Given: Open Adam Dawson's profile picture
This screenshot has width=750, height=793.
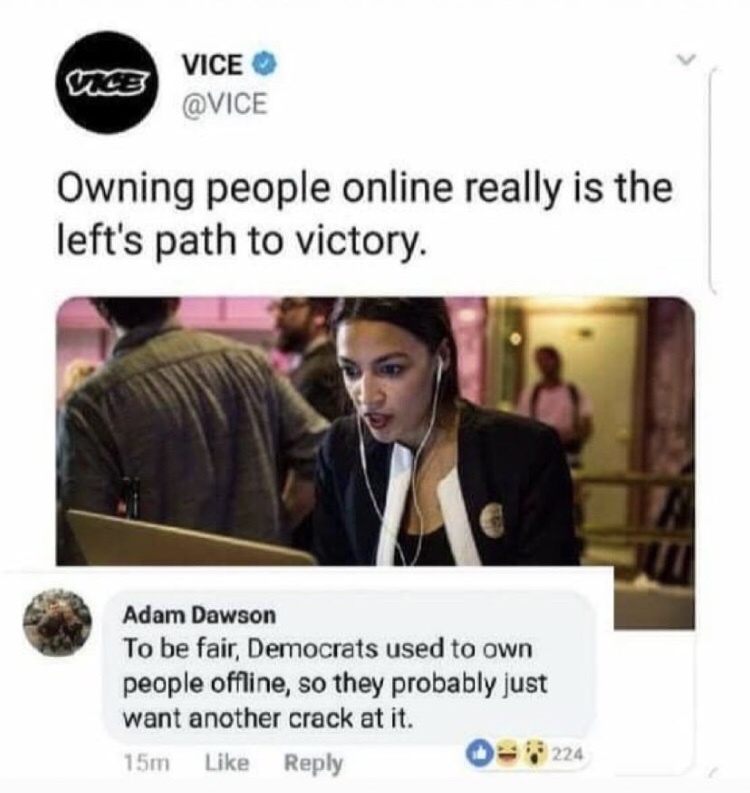Looking at the screenshot, I should [57, 623].
